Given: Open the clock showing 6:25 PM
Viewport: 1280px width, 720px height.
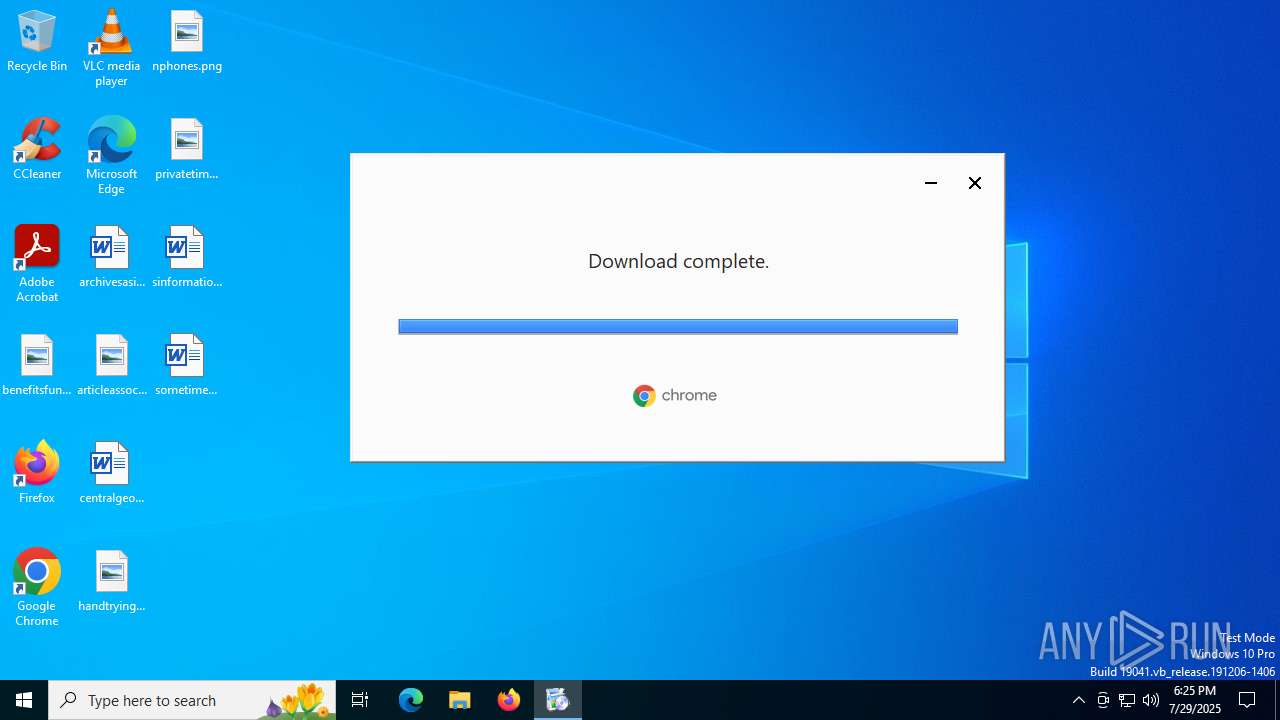Looking at the screenshot, I should point(1195,700).
